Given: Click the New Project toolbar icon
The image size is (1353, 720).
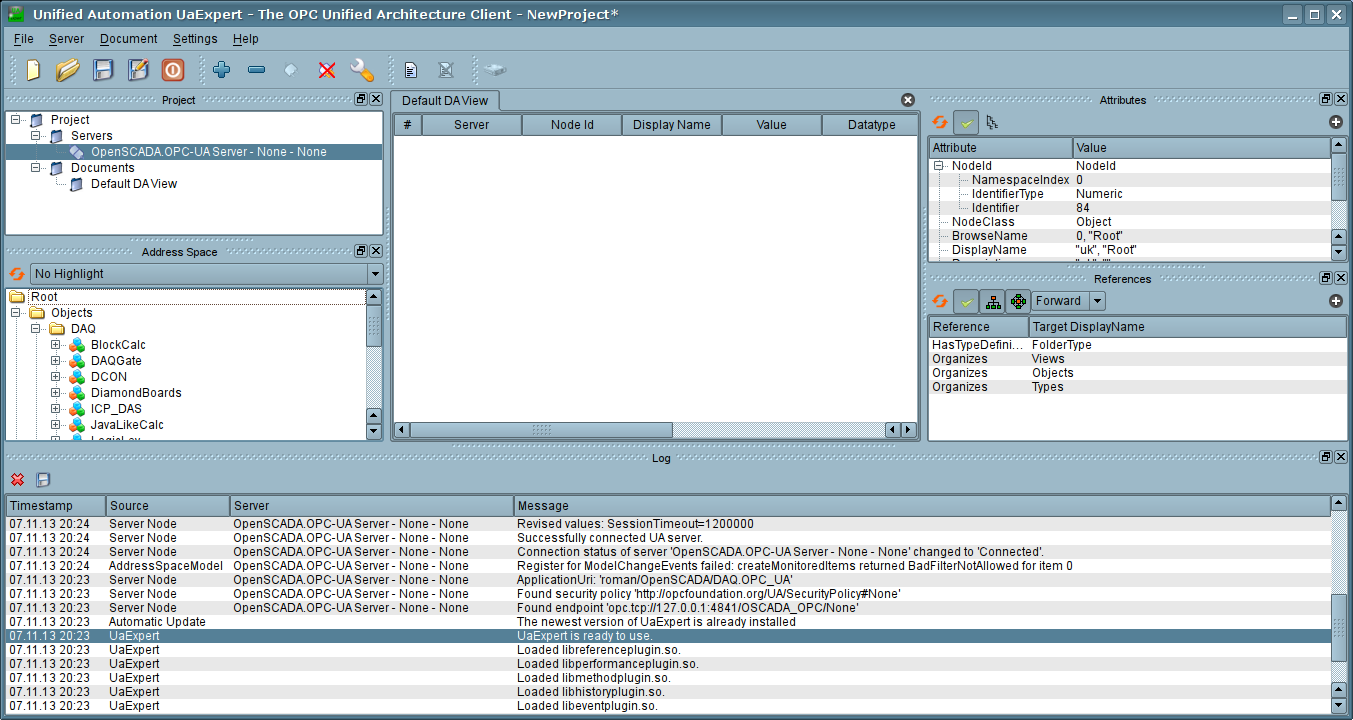Looking at the screenshot, I should [33, 70].
